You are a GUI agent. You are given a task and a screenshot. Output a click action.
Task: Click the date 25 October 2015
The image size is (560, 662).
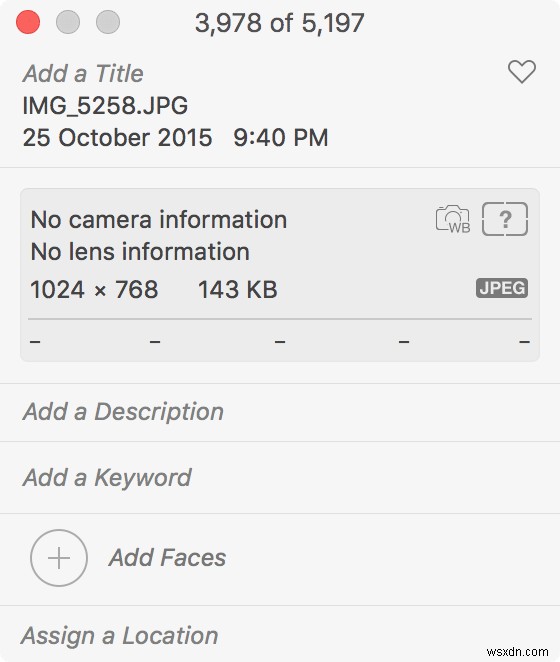(x=117, y=138)
